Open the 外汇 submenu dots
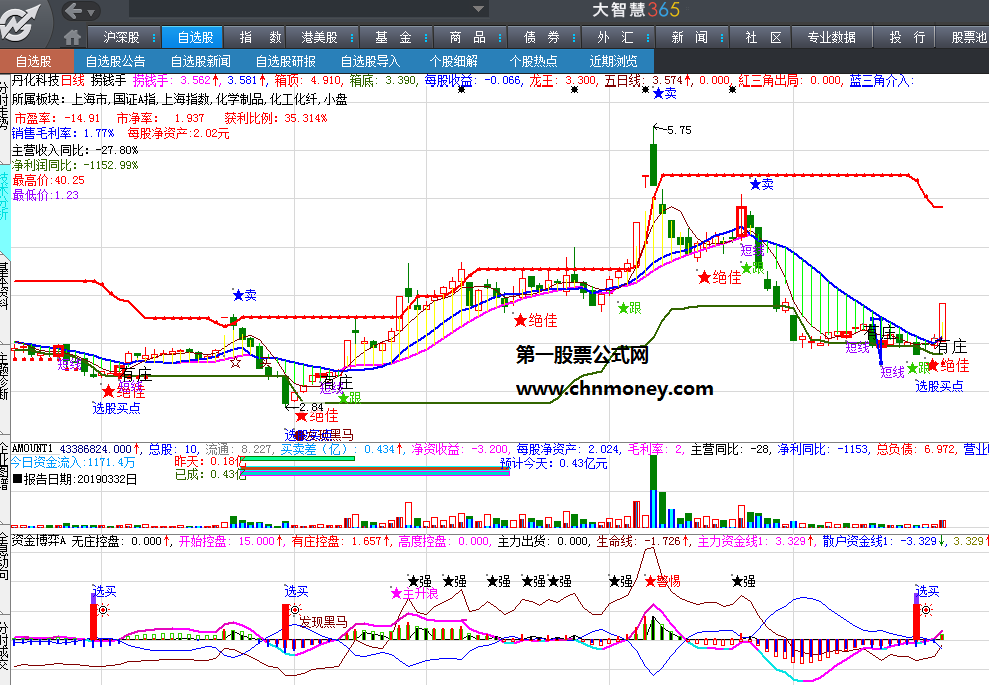This screenshot has height=685, width=989. pos(648,38)
